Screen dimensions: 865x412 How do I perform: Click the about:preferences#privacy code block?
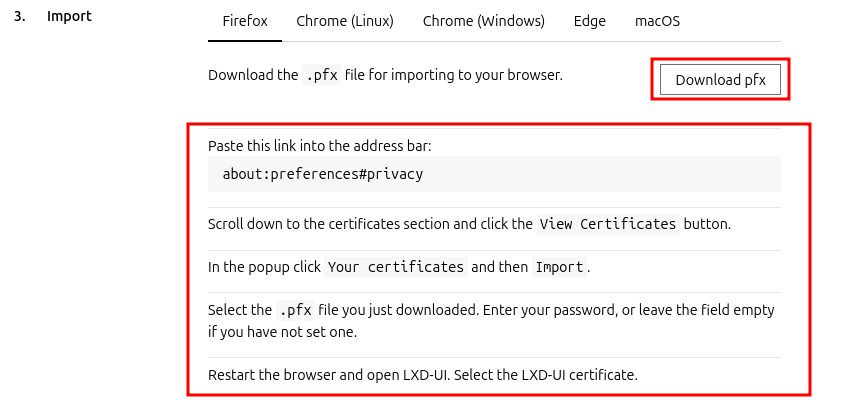point(494,174)
